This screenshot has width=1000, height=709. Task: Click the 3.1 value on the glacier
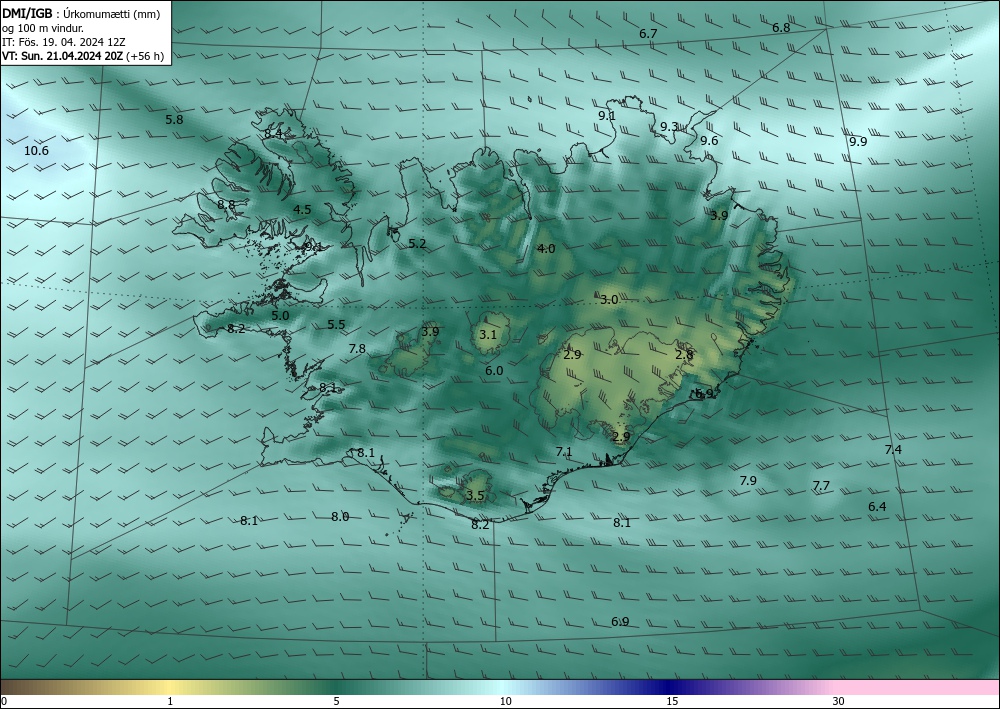(x=488, y=335)
